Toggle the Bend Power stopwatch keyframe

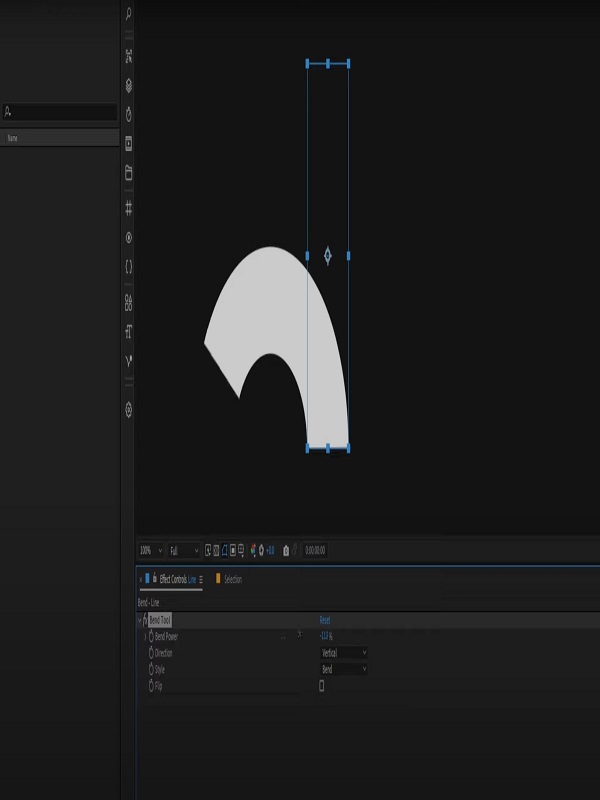[x=151, y=637]
